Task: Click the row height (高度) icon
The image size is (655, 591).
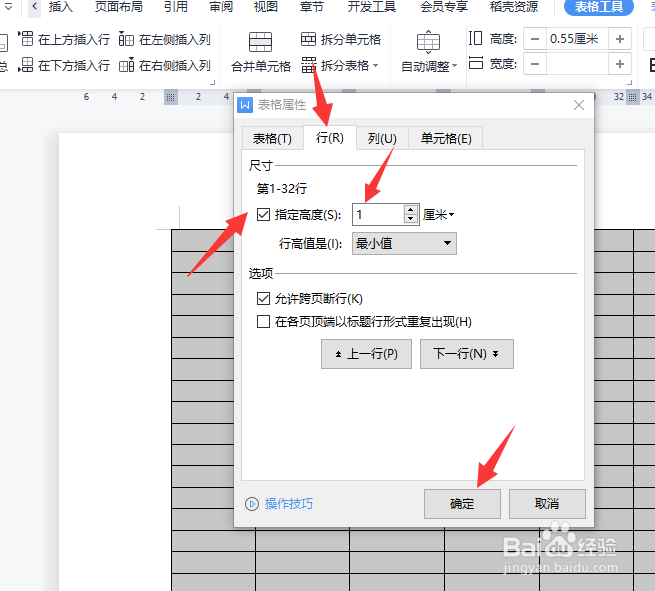Action: 475,38
